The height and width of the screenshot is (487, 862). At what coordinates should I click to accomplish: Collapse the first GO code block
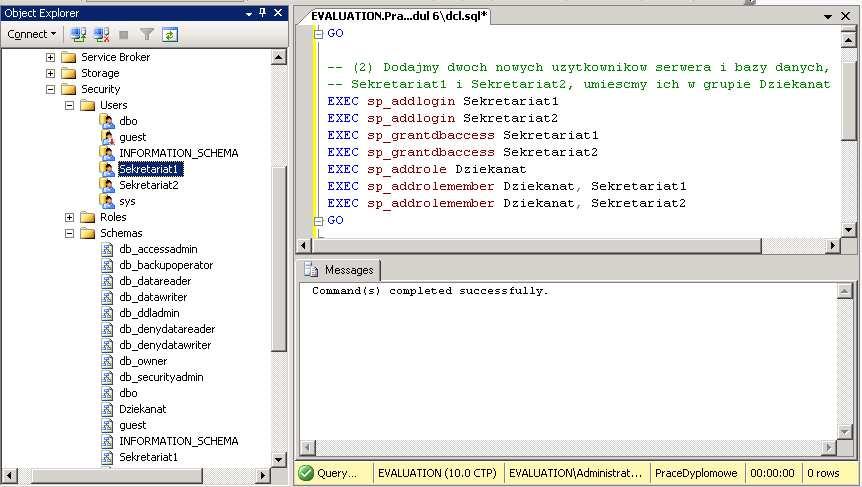(318, 34)
